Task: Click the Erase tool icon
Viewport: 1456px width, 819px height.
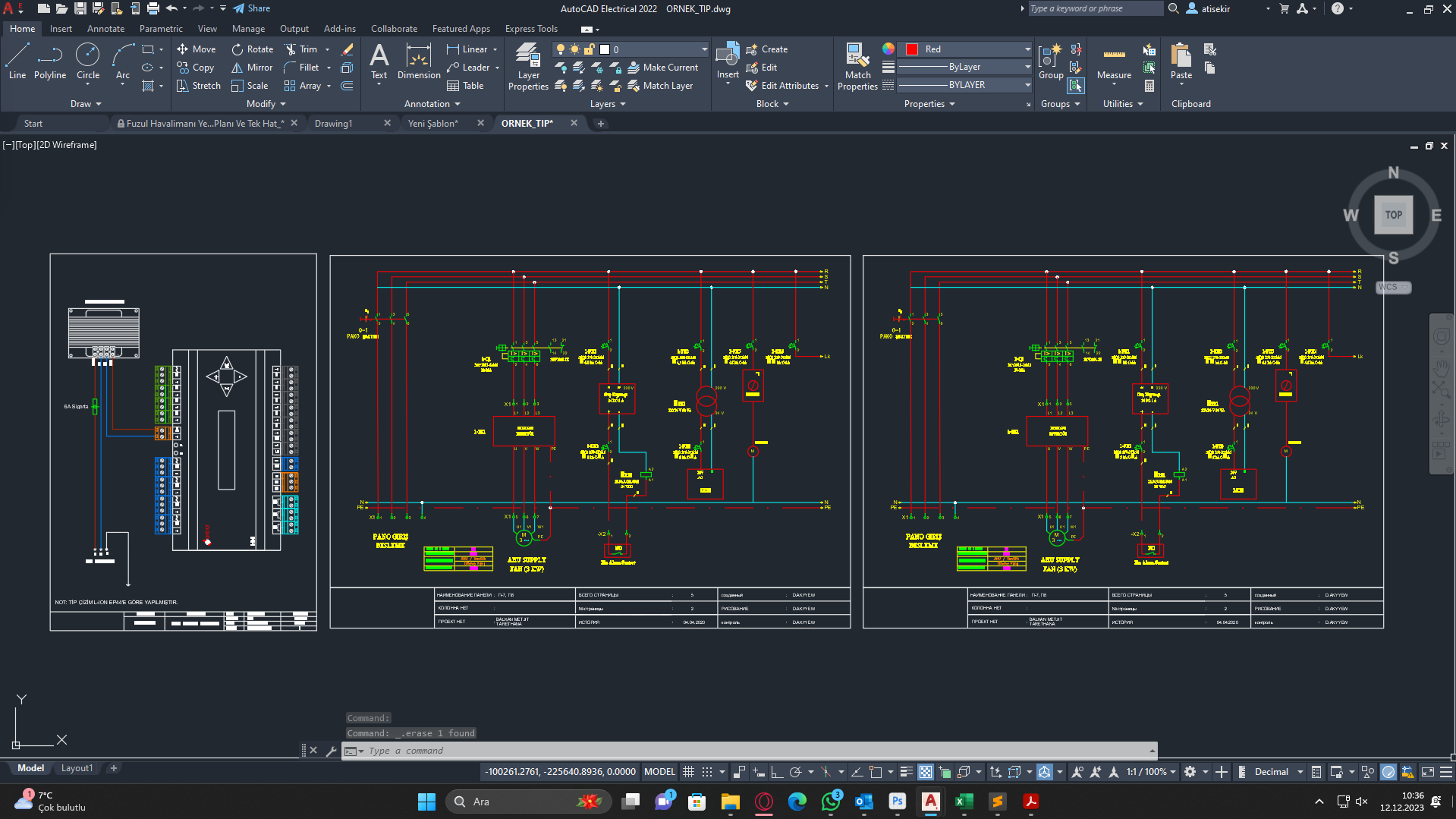Action: coord(347,49)
